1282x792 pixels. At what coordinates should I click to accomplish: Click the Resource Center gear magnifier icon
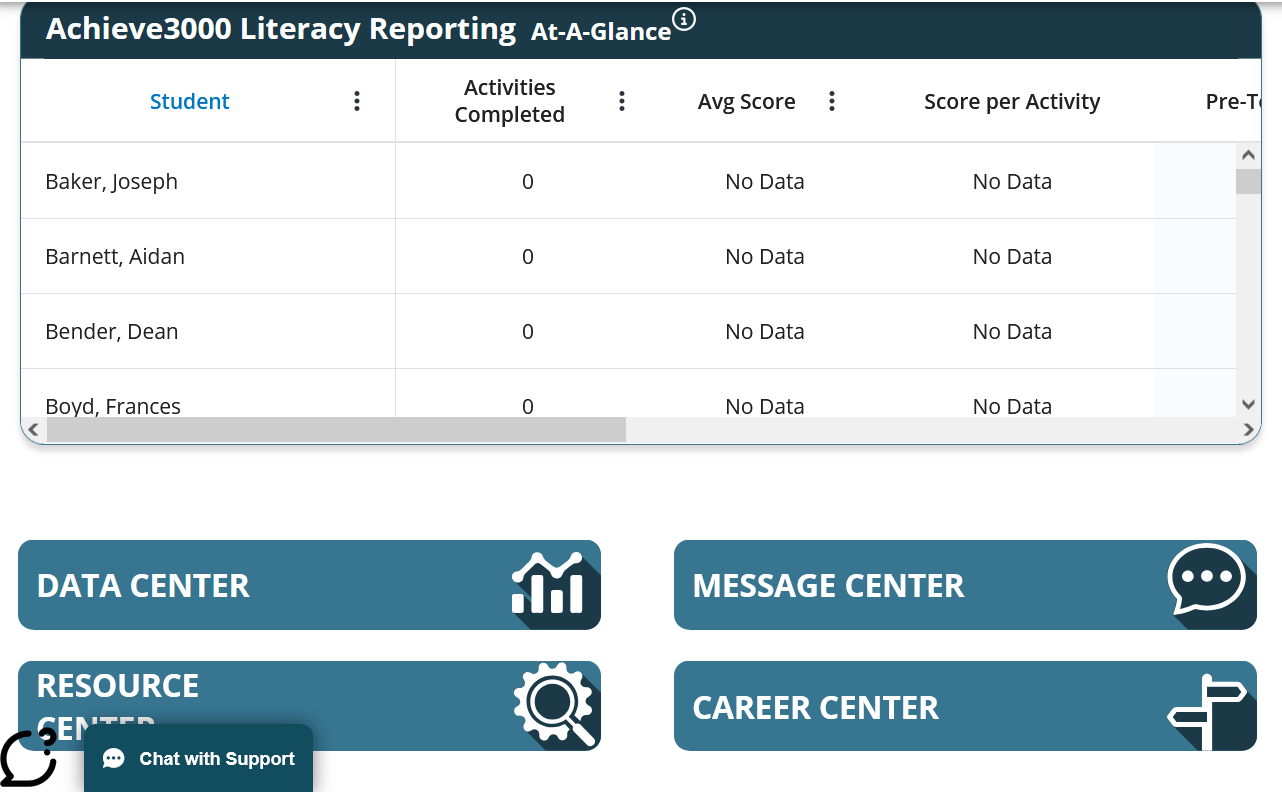(x=553, y=705)
